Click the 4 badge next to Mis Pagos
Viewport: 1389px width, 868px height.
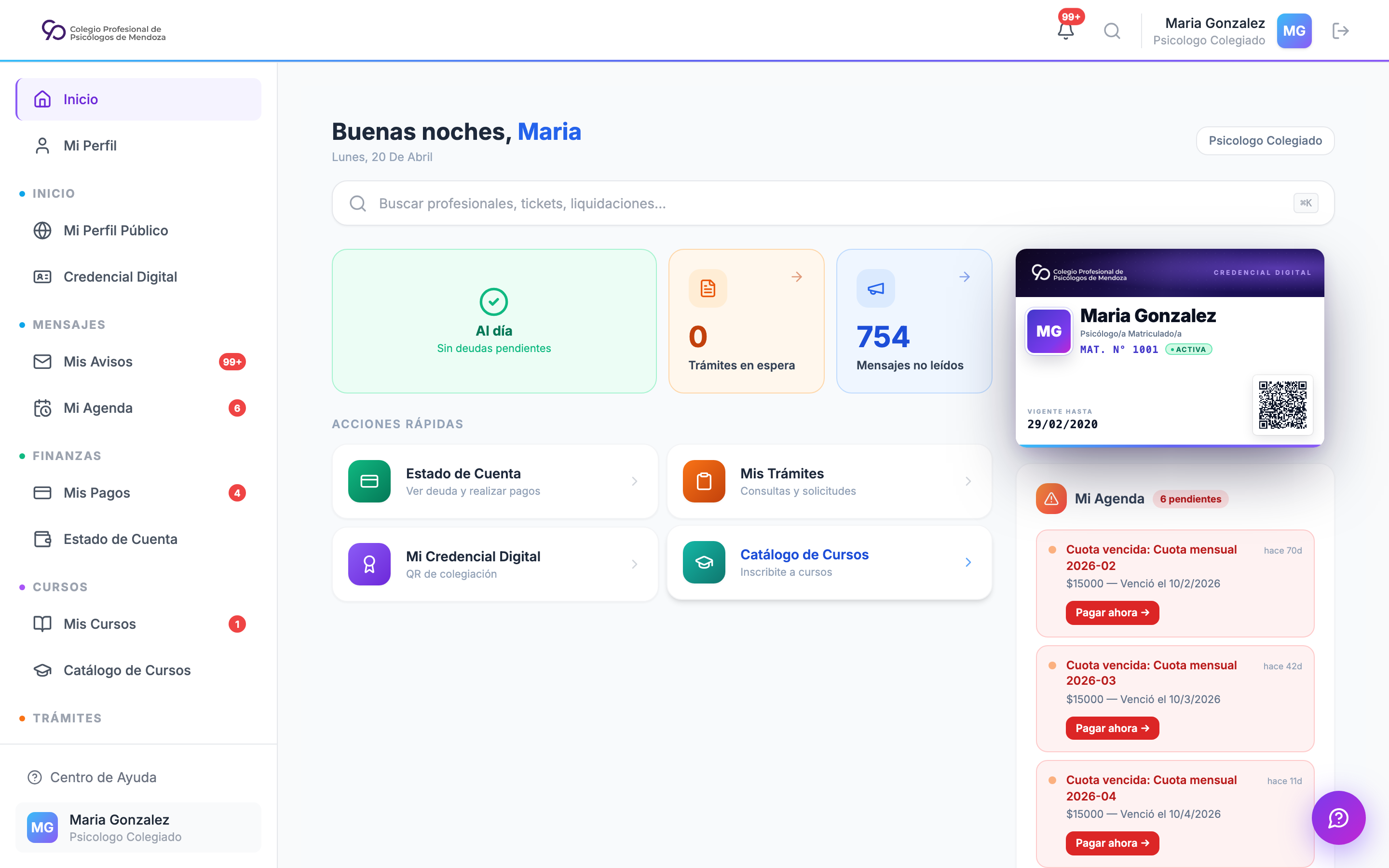point(237,492)
